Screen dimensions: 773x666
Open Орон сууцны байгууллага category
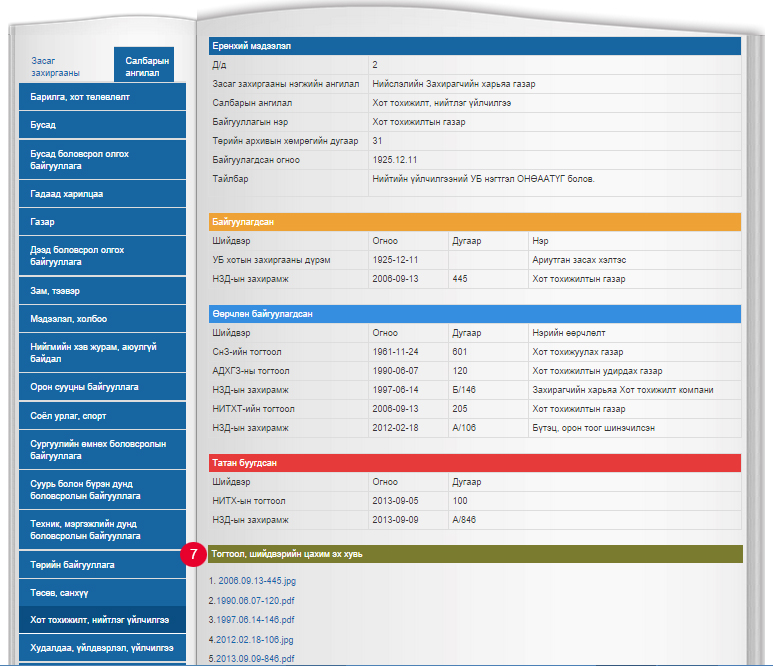pos(85,386)
